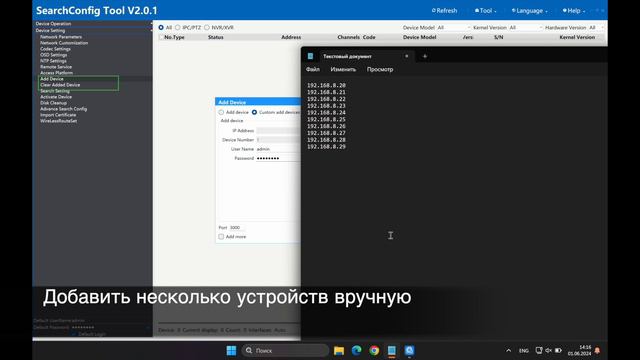Sort by the Address column header
The width and height of the screenshot is (640, 360).
tap(291, 37)
